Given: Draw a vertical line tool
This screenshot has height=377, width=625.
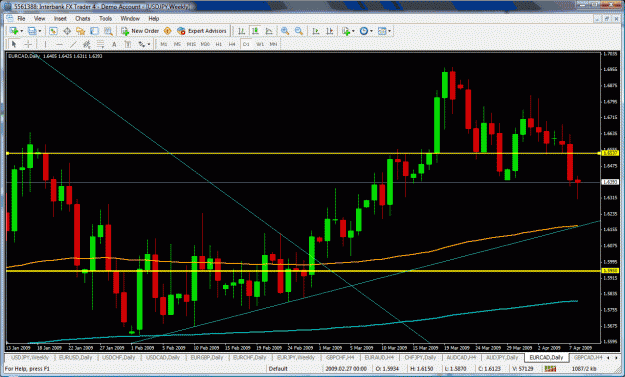Looking at the screenshot, I should 45,44.
